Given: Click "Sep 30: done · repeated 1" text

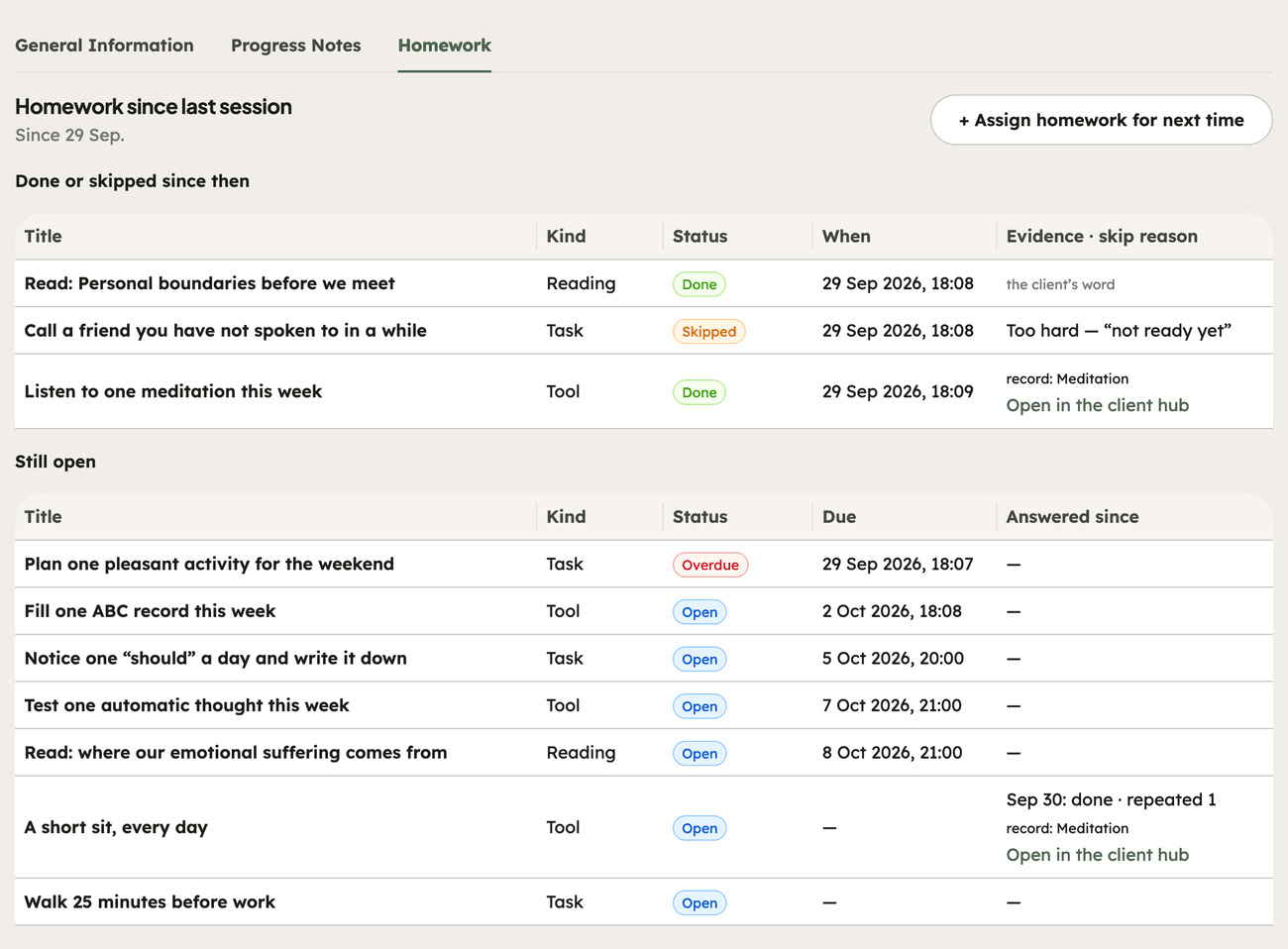Looking at the screenshot, I should 1111,799.
